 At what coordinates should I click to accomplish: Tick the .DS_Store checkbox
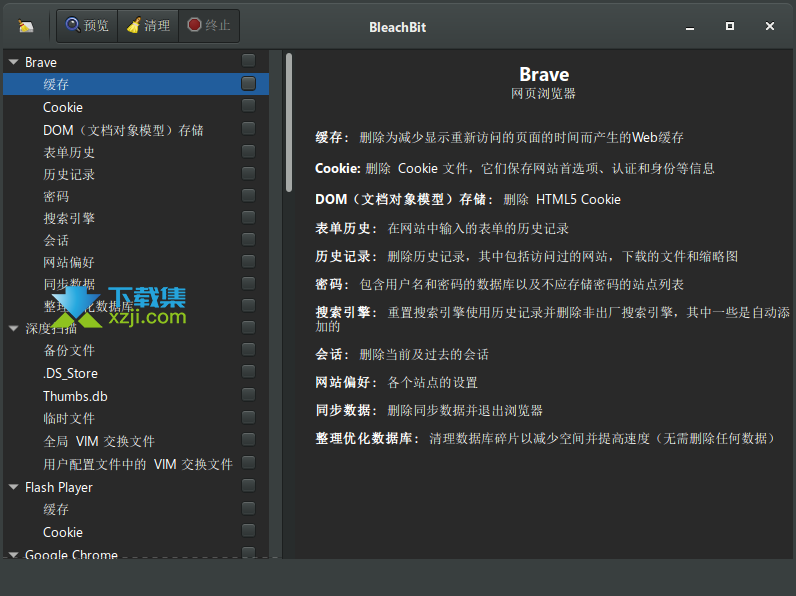[x=248, y=372]
